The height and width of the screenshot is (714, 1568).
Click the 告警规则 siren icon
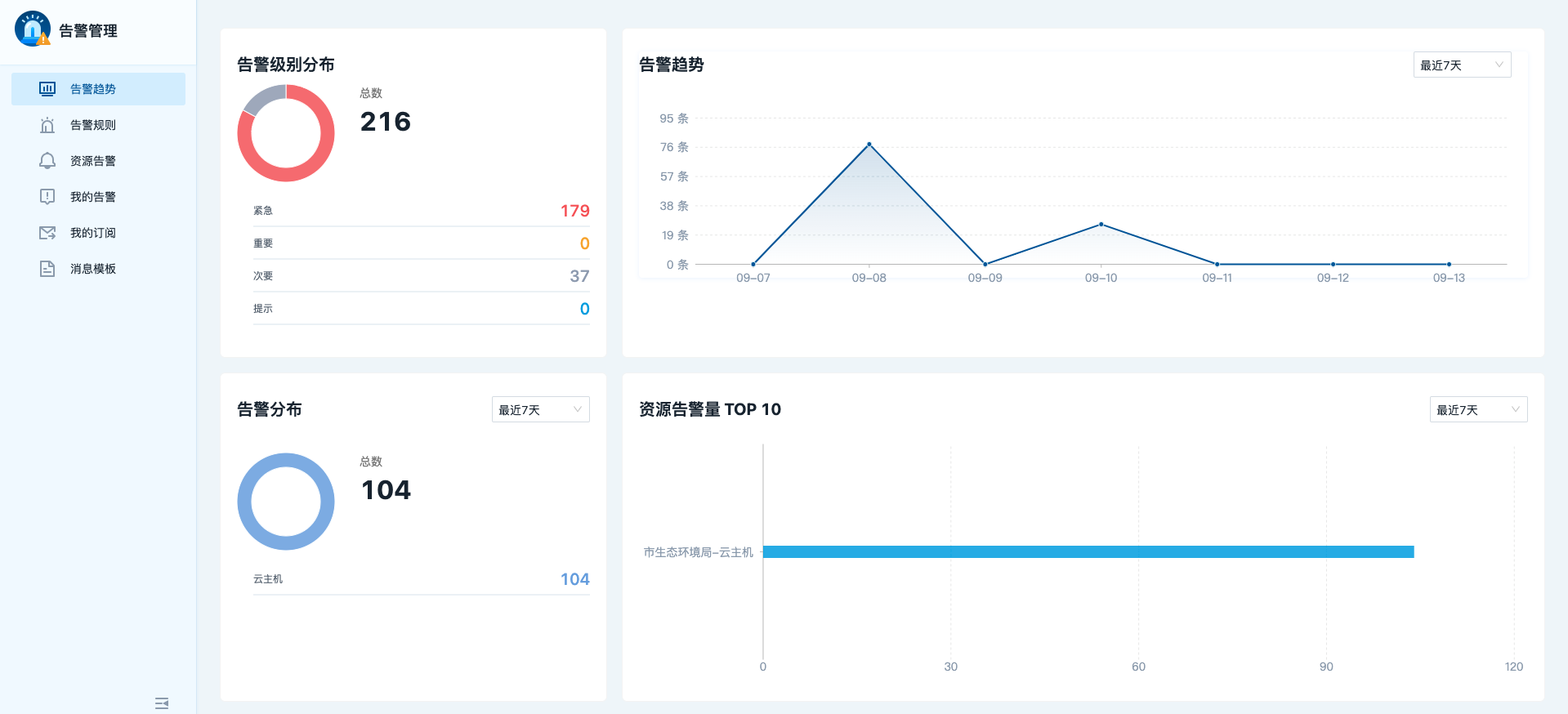click(x=47, y=125)
